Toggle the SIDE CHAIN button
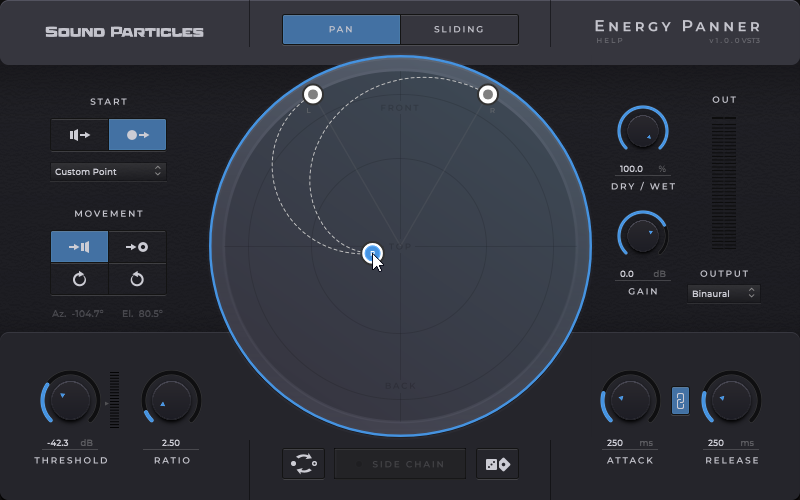This screenshot has width=800, height=500. point(400,464)
